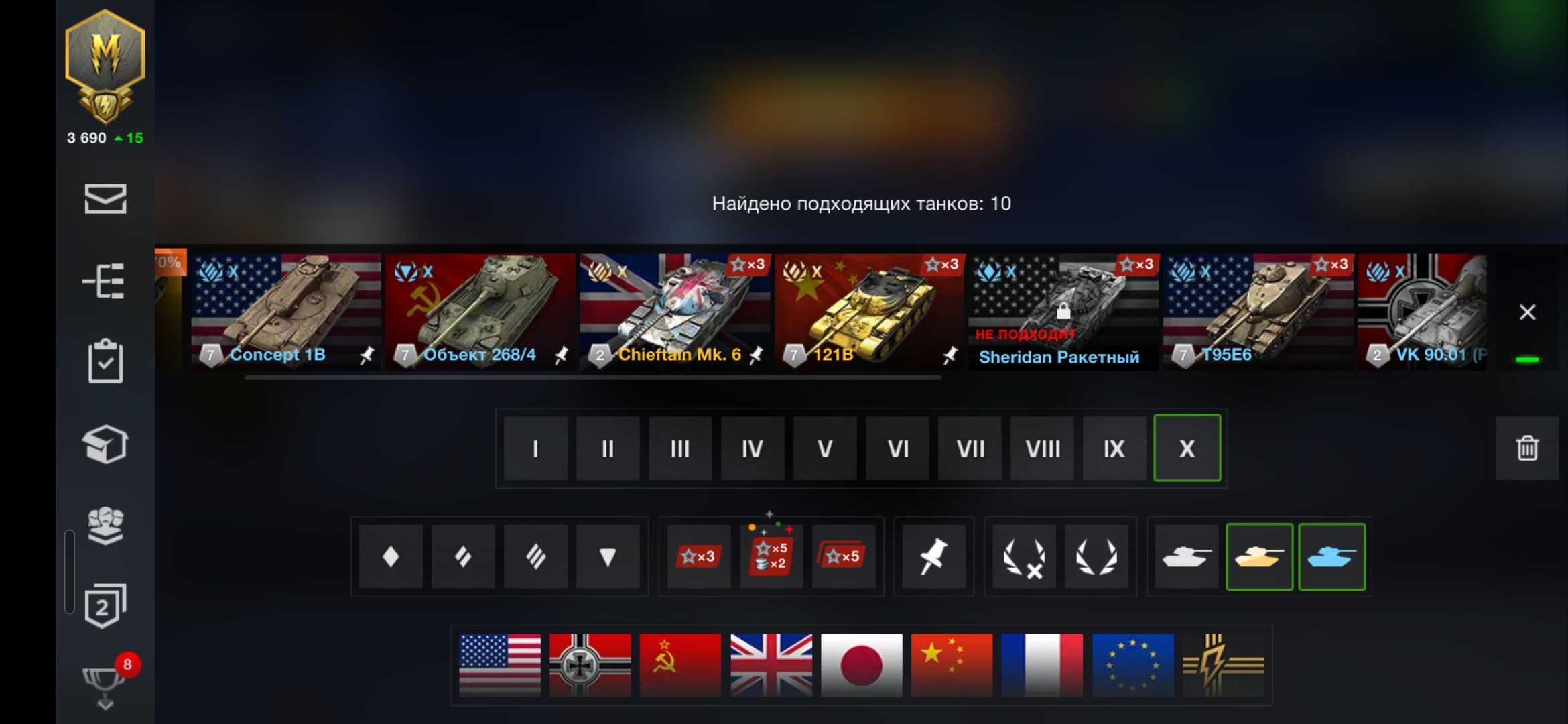The height and width of the screenshot is (724, 1568).
Task: Toggle the collector blue tank filter
Action: point(1331,556)
